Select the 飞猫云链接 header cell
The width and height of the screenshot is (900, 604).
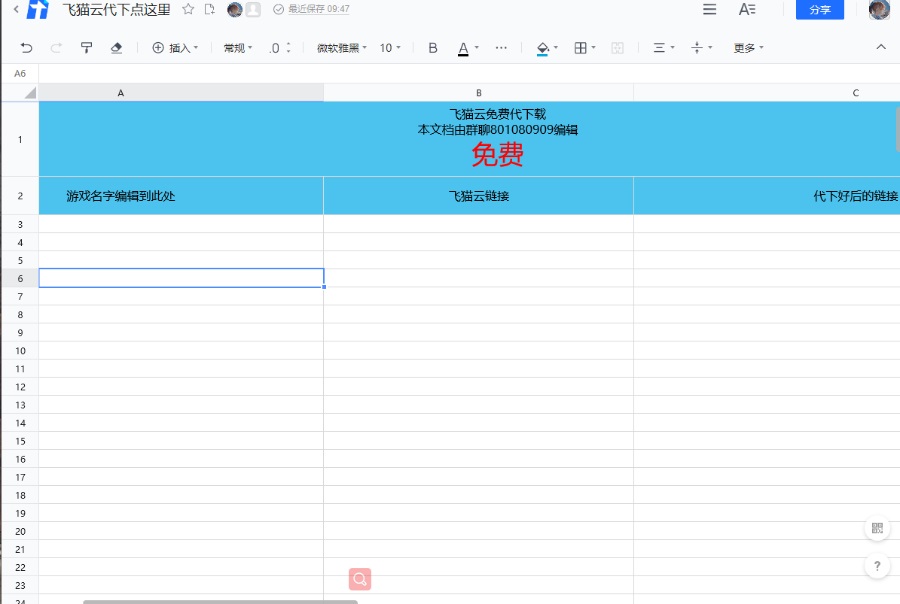pyautogui.click(x=478, y=196)
